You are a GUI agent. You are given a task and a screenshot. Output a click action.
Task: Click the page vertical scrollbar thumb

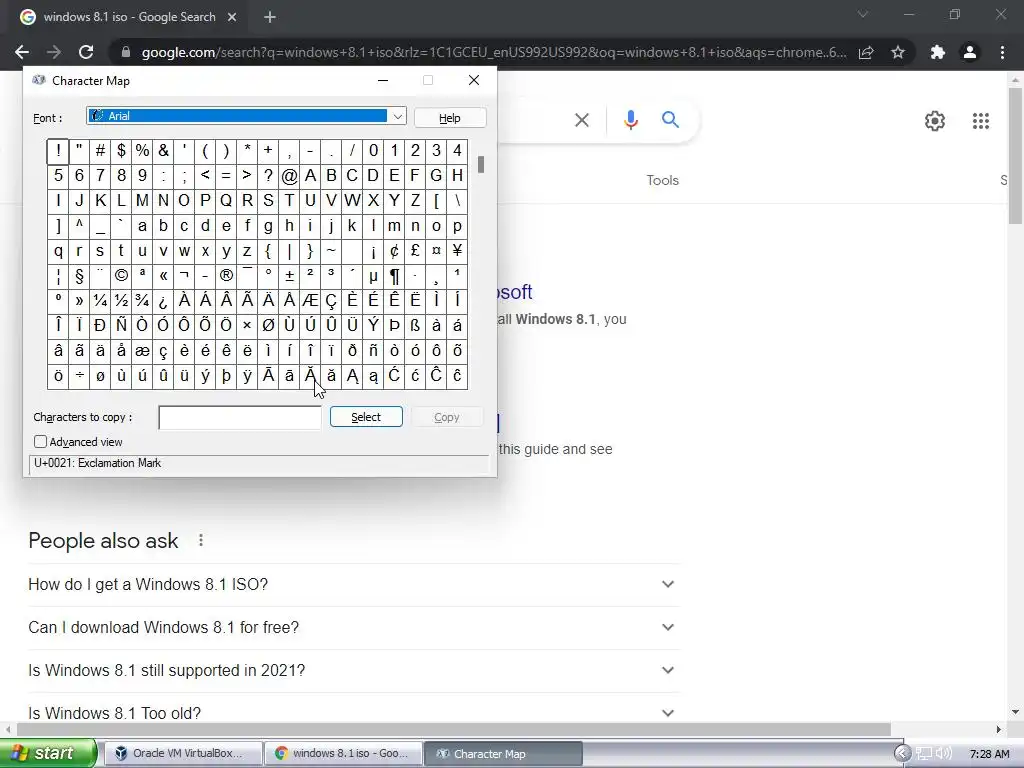tap(1016, 155)
